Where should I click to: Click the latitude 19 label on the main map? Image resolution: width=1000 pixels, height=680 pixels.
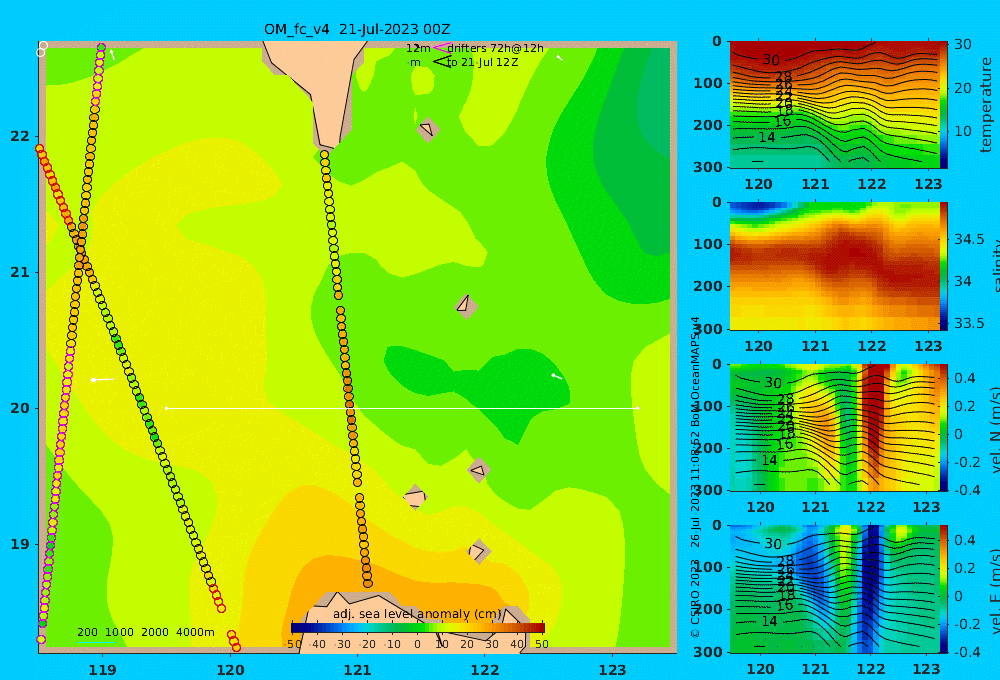pyautogui.click(x=20, y=544)
